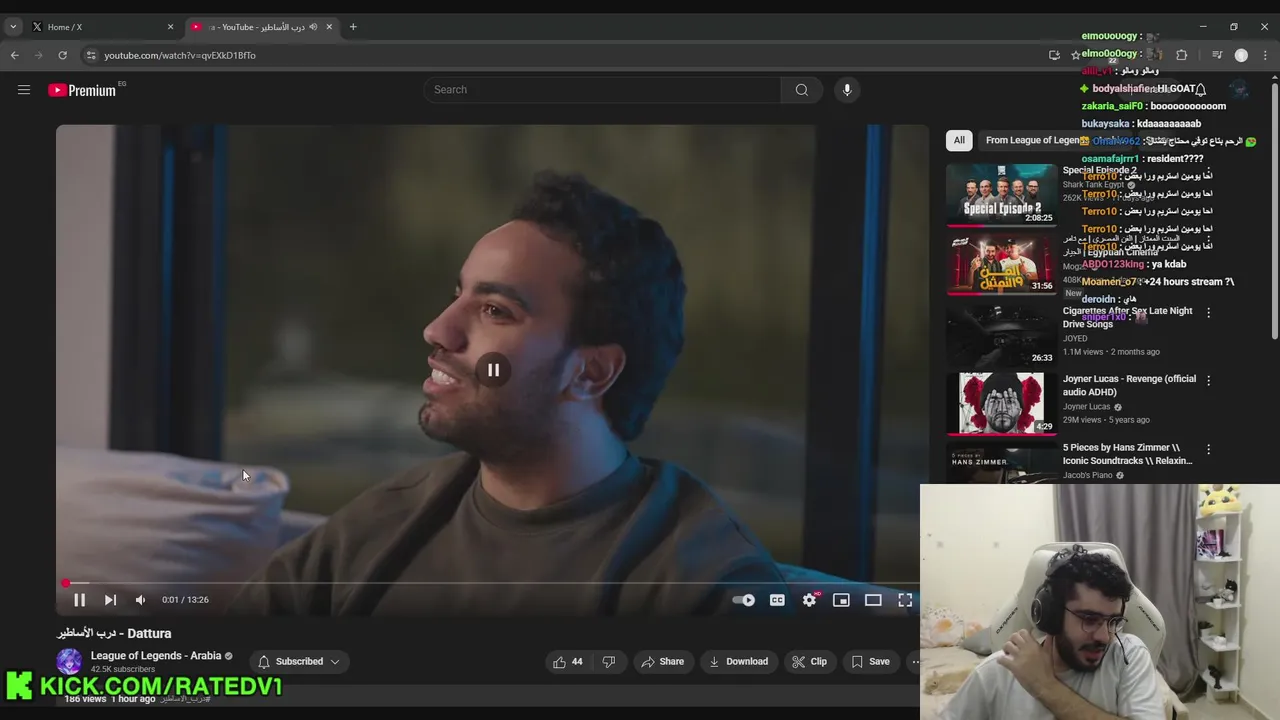1280x720 pixels.
Task: Download the video
Action: (x=738, y=661)
